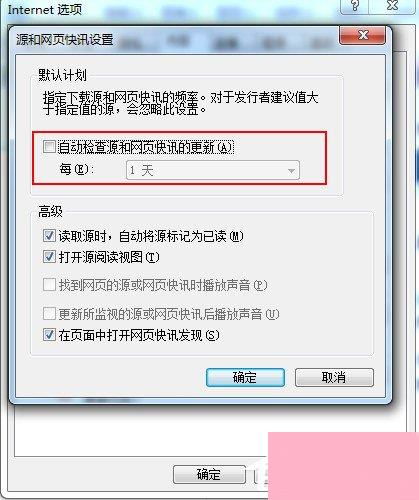Screen dimensions: 419x500
Task: Close the Internet 选项 window
Action: pos(393,6)
